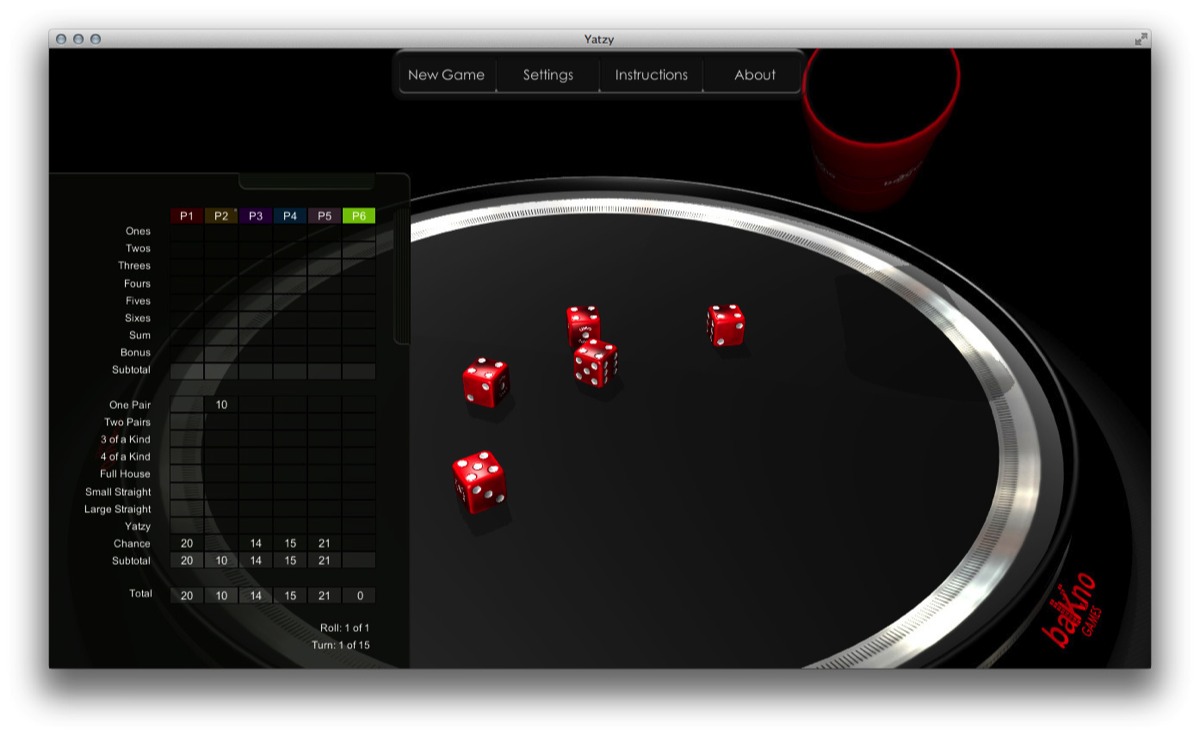Score Large Straight in the P6 column cell
Image resolution: width=1200 pixels, height=736 pixels.
(x=359, y=509)
